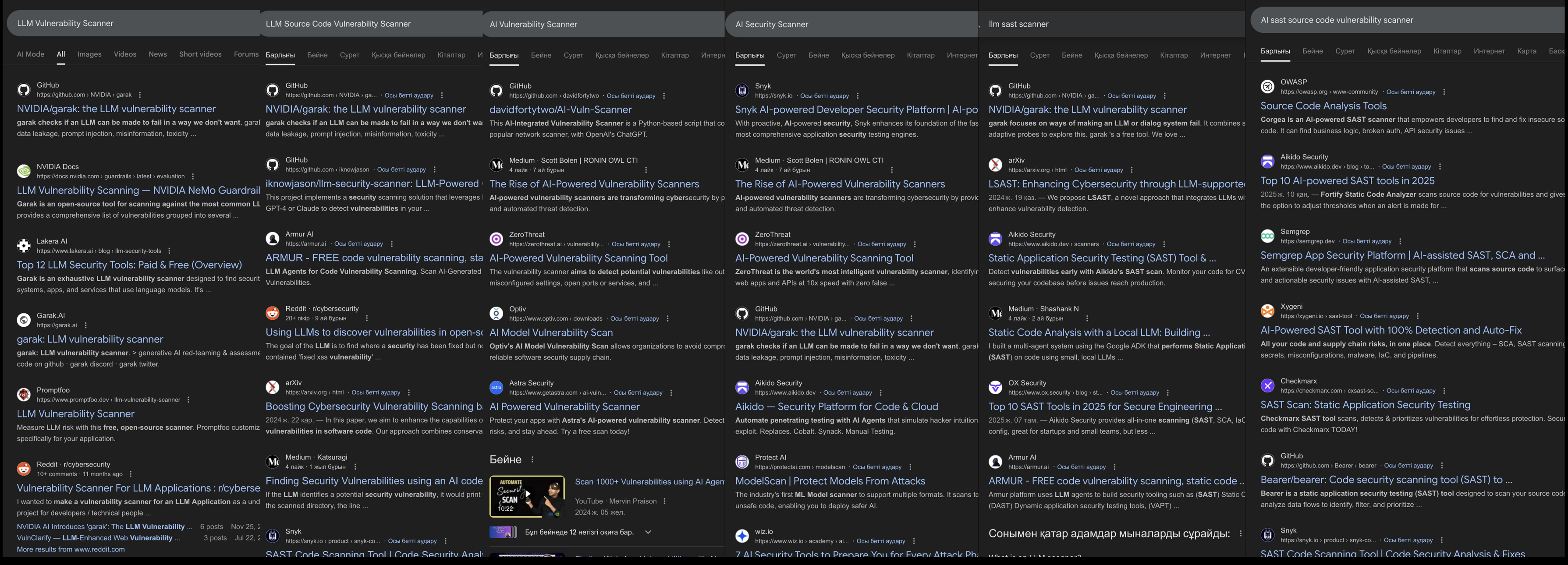Open 'ModelScan | Protect Models From Attacks' result

click(x=830, y=481)
